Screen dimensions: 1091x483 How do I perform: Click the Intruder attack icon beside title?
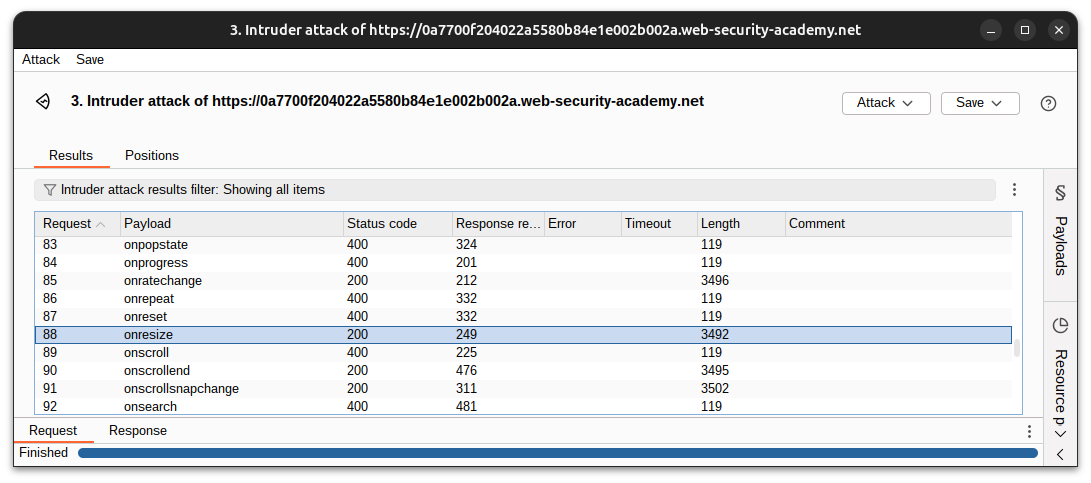[x=44, y=102]
